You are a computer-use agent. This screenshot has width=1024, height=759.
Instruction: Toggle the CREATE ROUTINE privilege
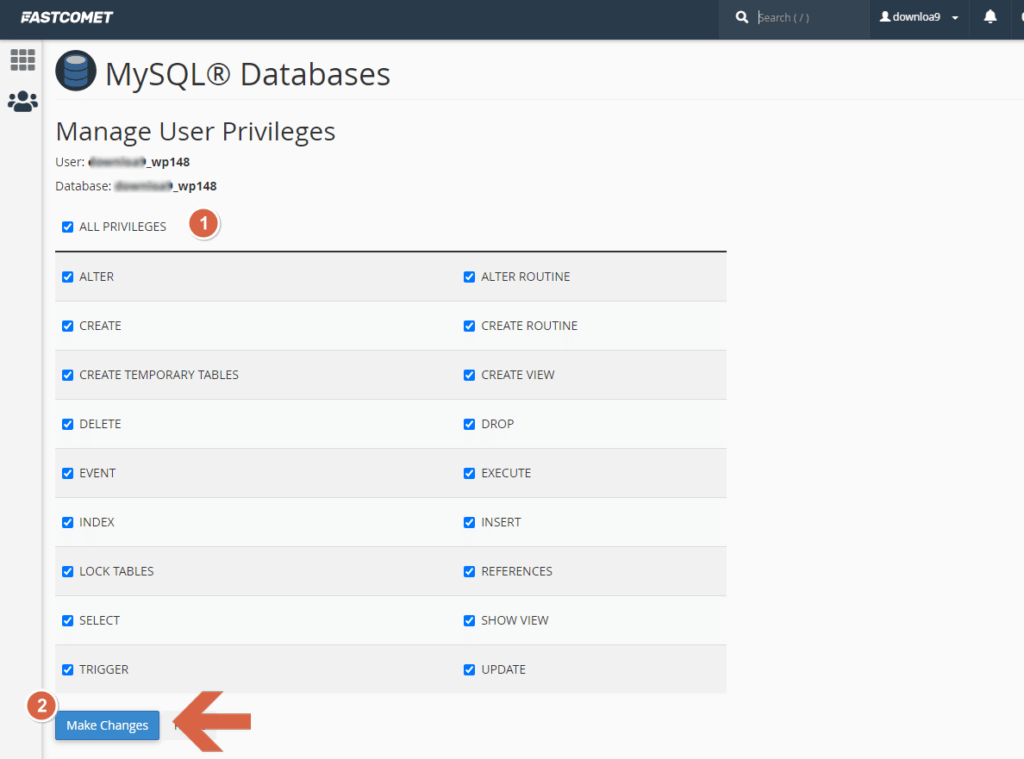pyautogui.click(x=469, y=326)
